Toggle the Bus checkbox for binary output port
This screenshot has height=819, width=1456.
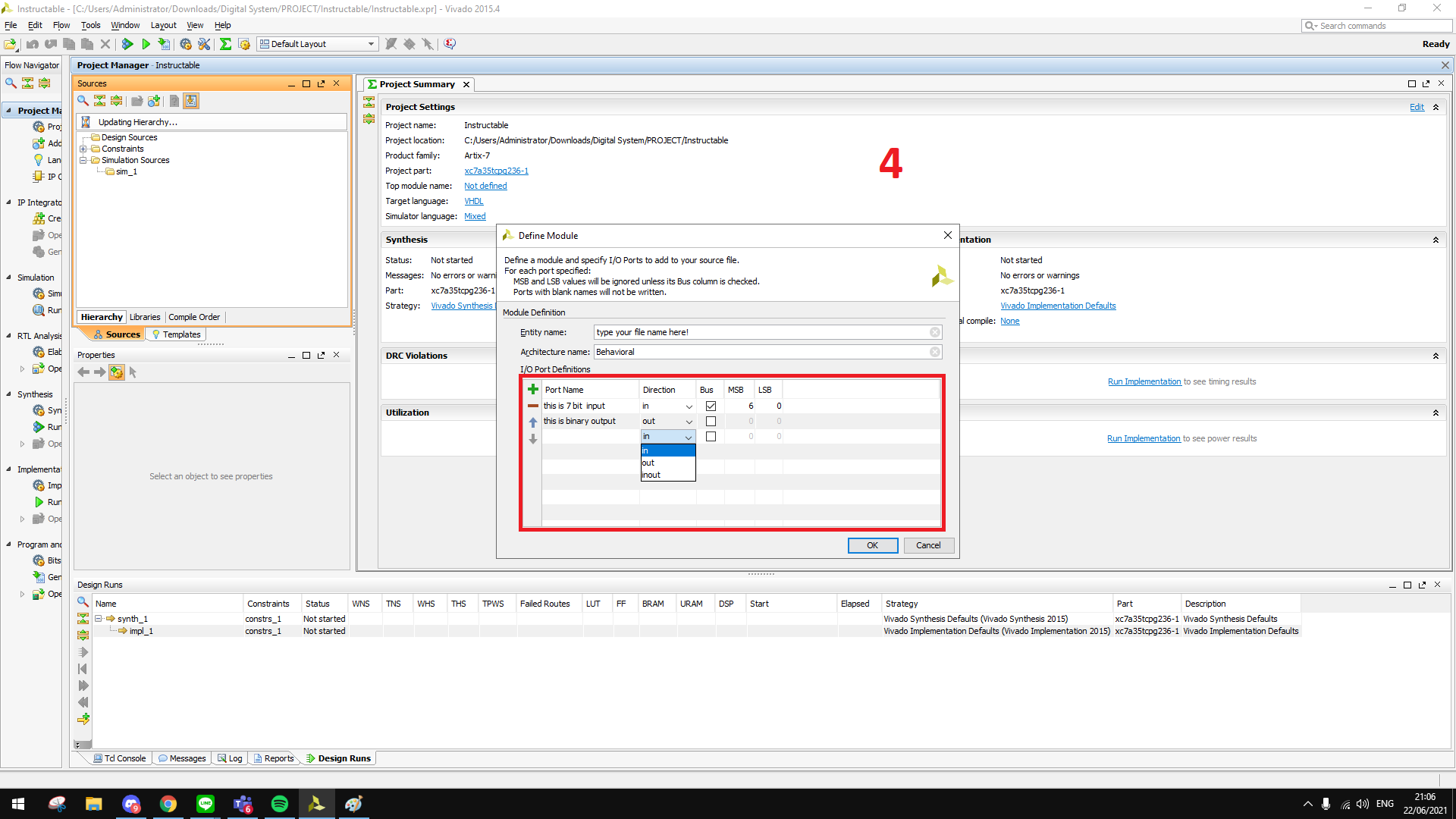pyautogui.click(x=710, y=420)
